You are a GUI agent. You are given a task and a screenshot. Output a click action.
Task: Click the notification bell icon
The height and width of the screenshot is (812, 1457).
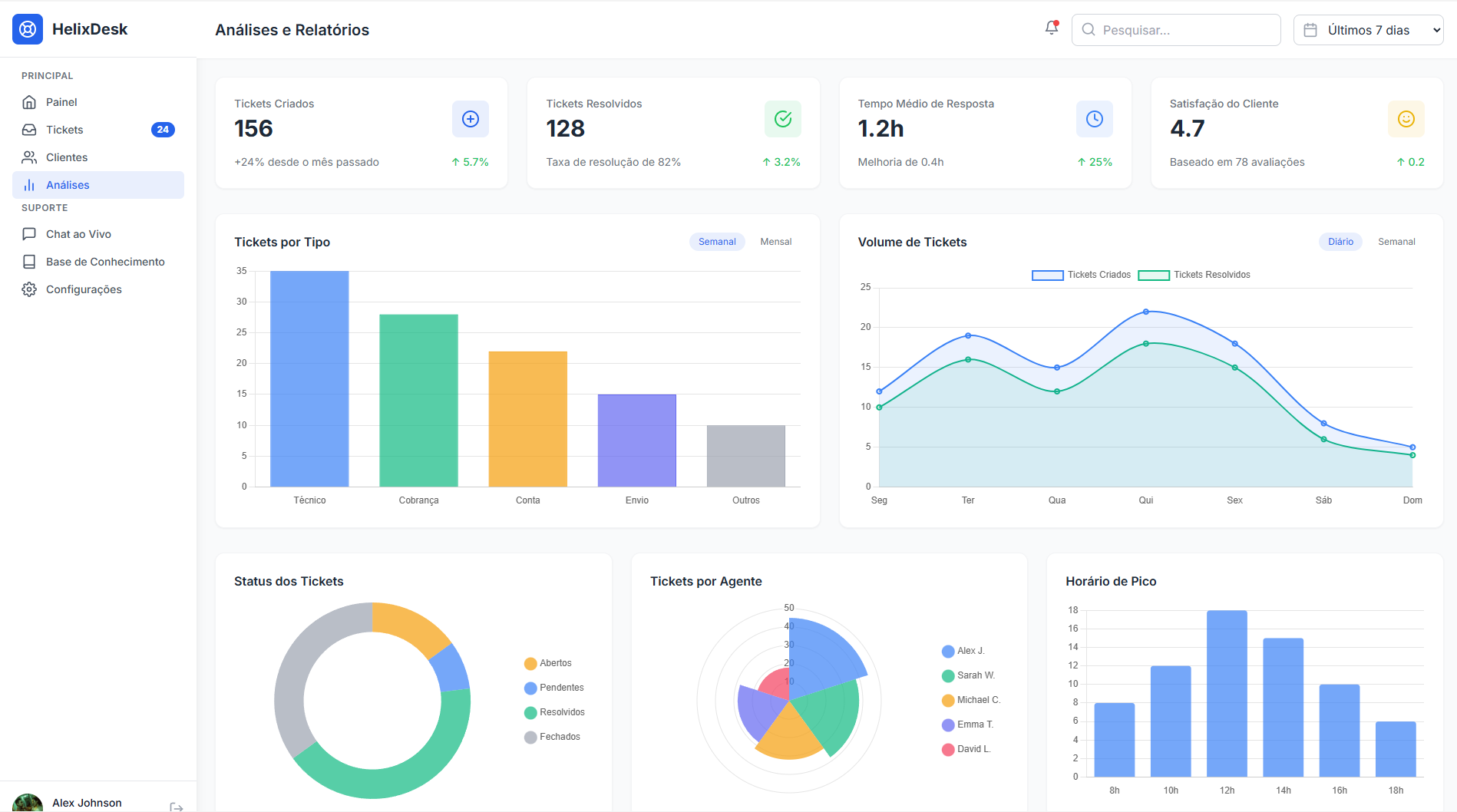coord(1051,28)
